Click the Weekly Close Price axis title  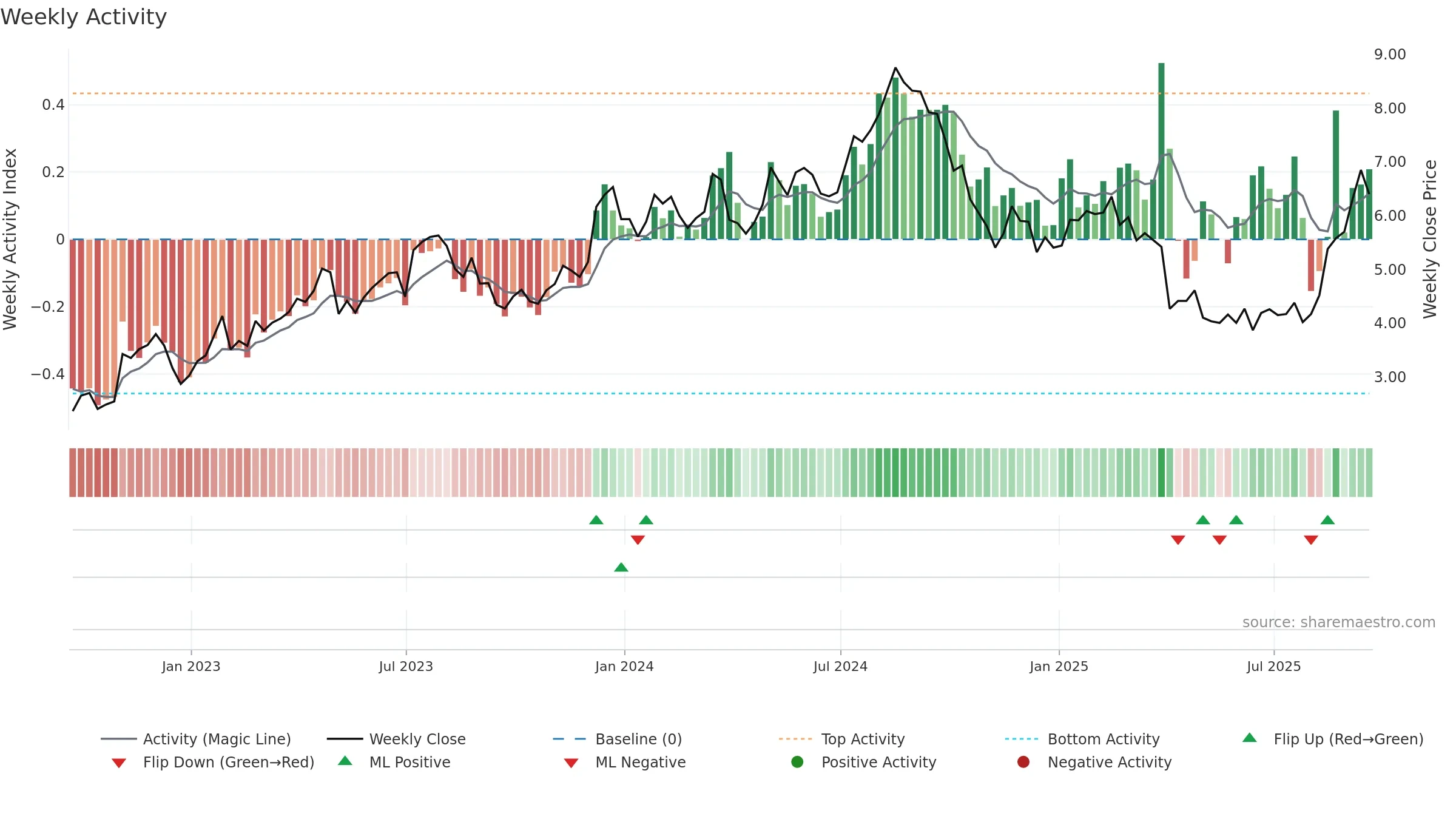pyautogui.click(x=1430, y=239)
